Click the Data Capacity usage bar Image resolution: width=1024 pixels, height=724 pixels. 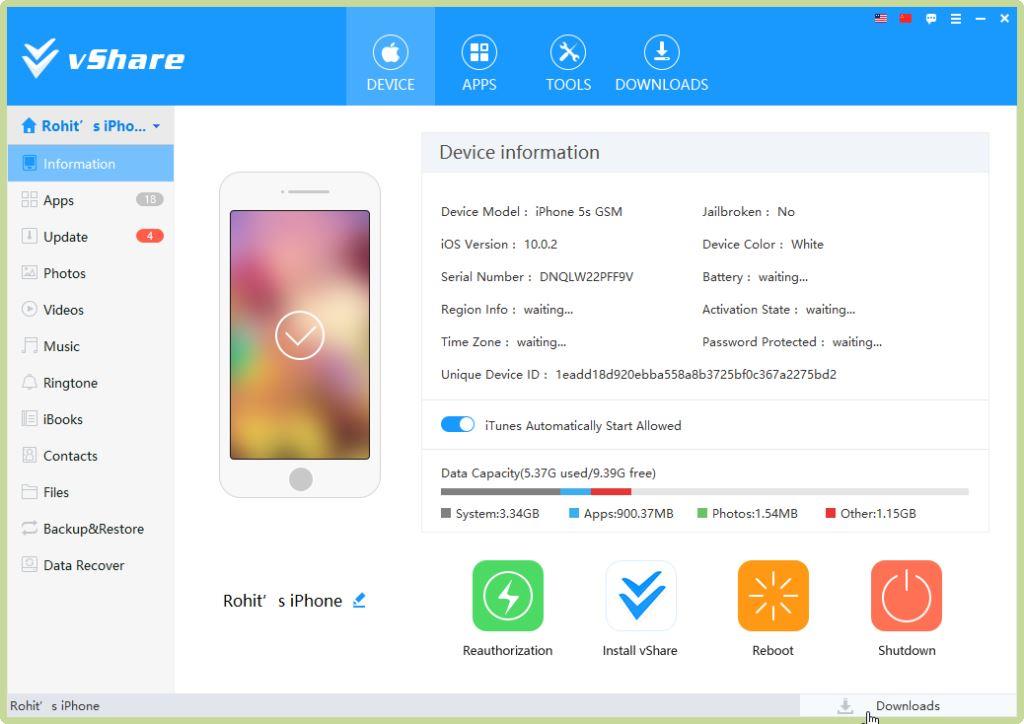click(705, 492)
